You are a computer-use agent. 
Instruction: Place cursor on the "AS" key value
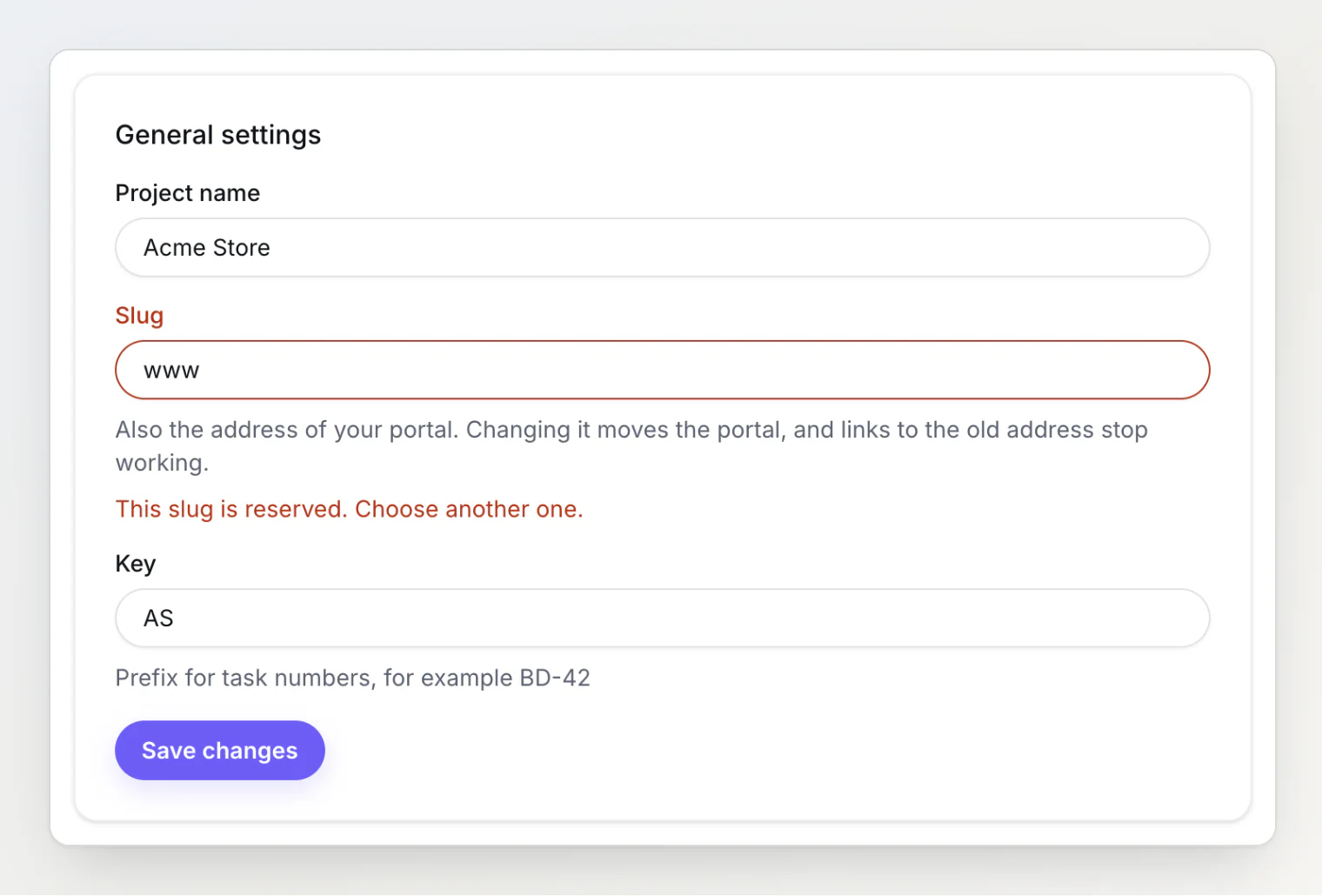(158, 619)
